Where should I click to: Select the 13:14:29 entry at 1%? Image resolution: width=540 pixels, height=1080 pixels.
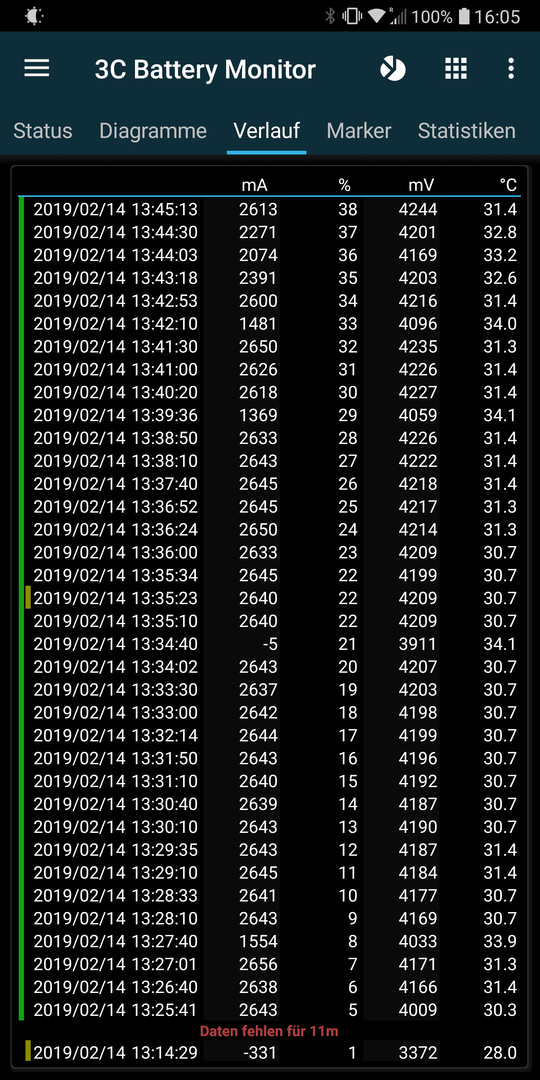270,1052
